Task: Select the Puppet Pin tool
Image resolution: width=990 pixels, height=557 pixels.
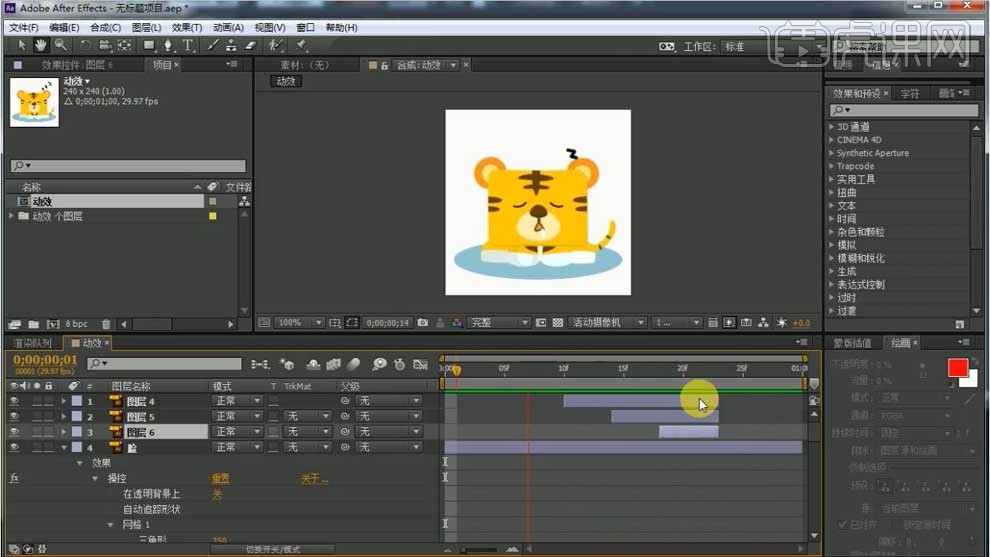Action: pyautogui.click(x=300, y=45)
